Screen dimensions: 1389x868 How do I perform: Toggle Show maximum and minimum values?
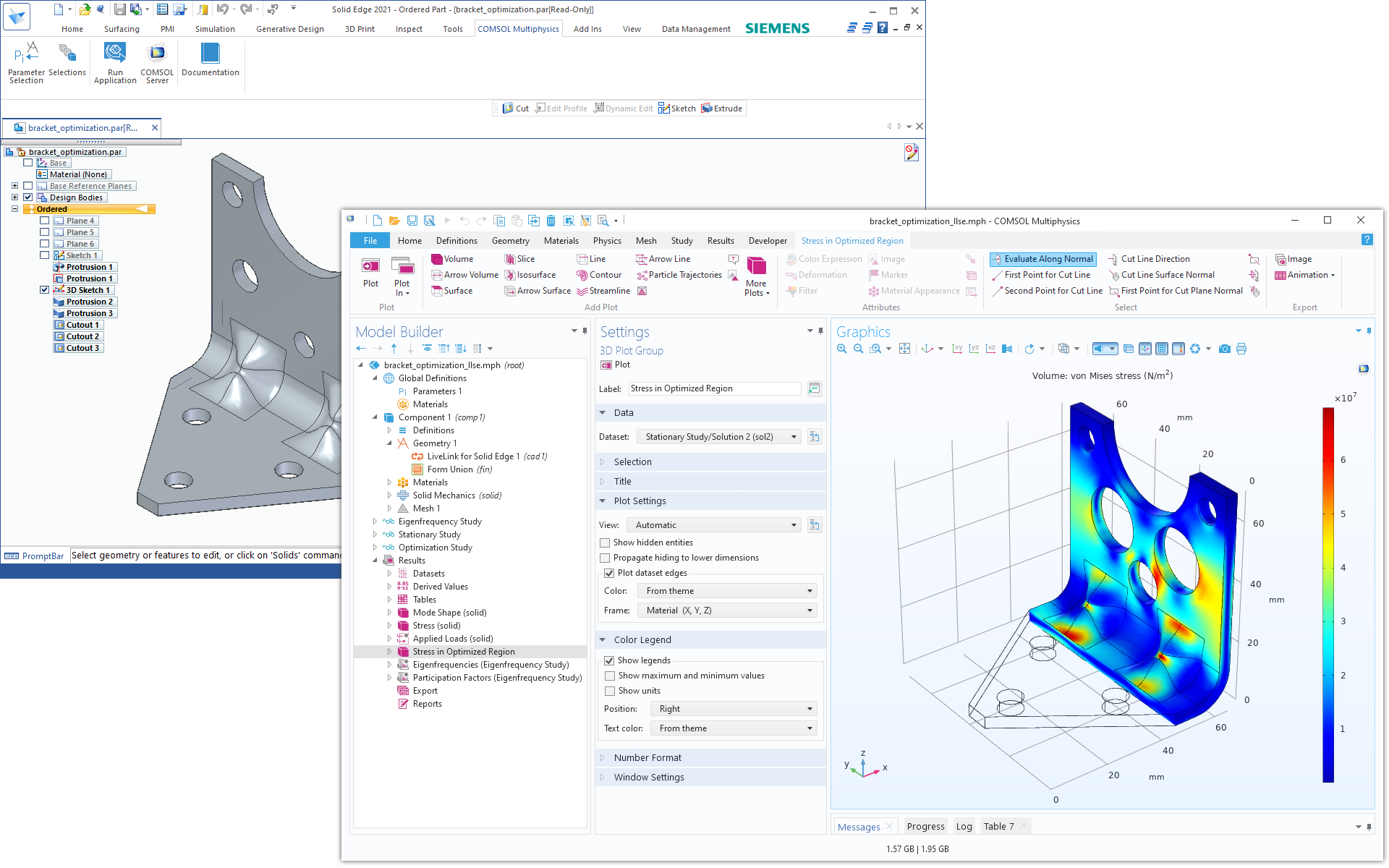click(610, 676)
